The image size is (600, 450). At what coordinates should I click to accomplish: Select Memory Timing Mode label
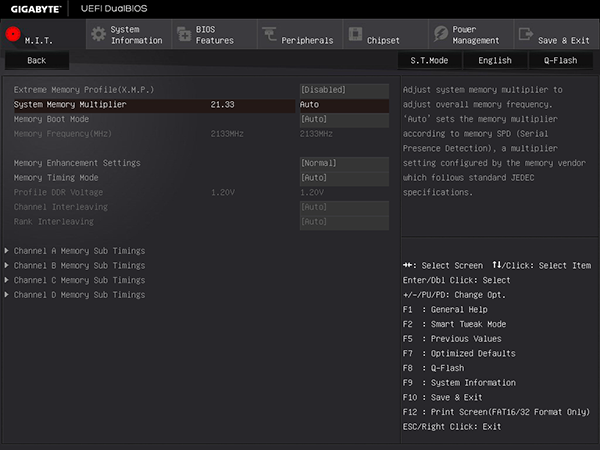coord(56,178)
